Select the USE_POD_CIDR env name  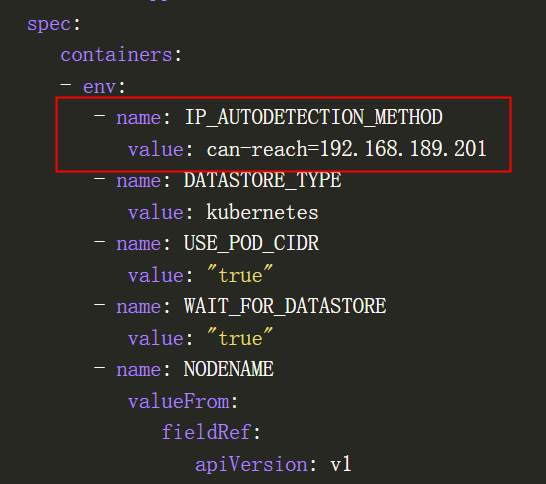[x=251, y=243]
